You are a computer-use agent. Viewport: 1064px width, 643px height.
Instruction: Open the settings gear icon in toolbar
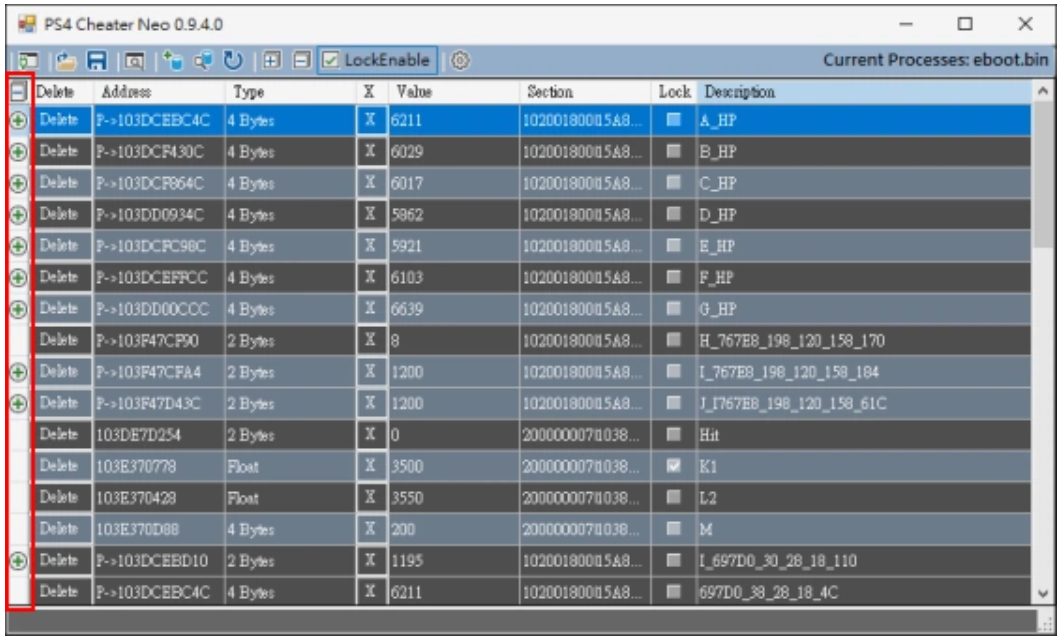pyautogui.click(x=460, y=61)
